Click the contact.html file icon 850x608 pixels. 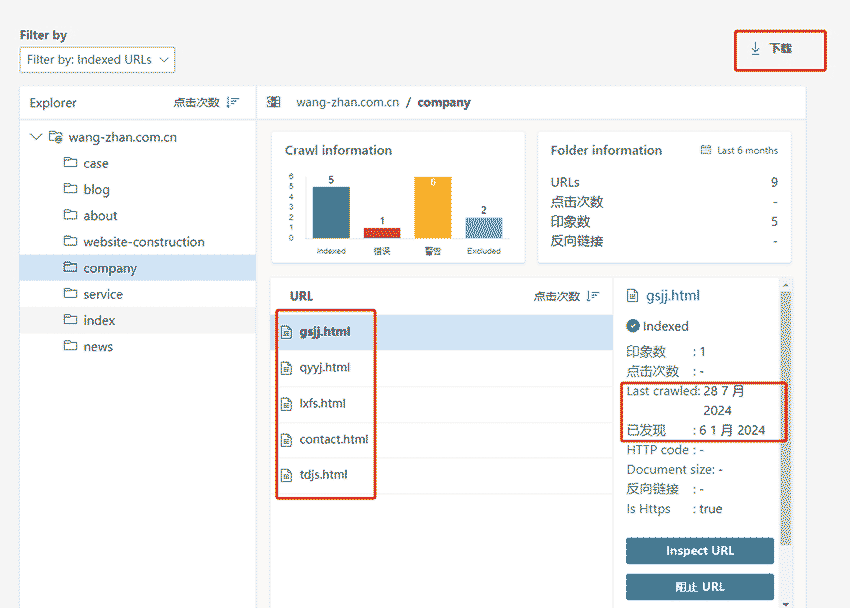tap(287, 440)
